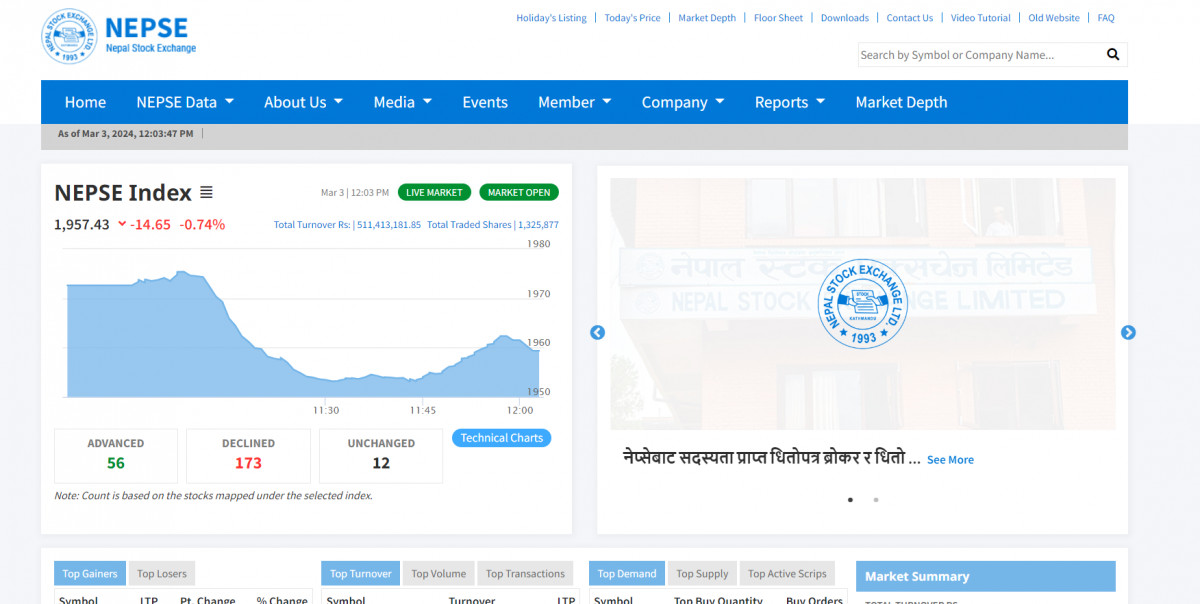
Task: Switch to the Top Active Scrips tab
Action: [x=787, y=573]
